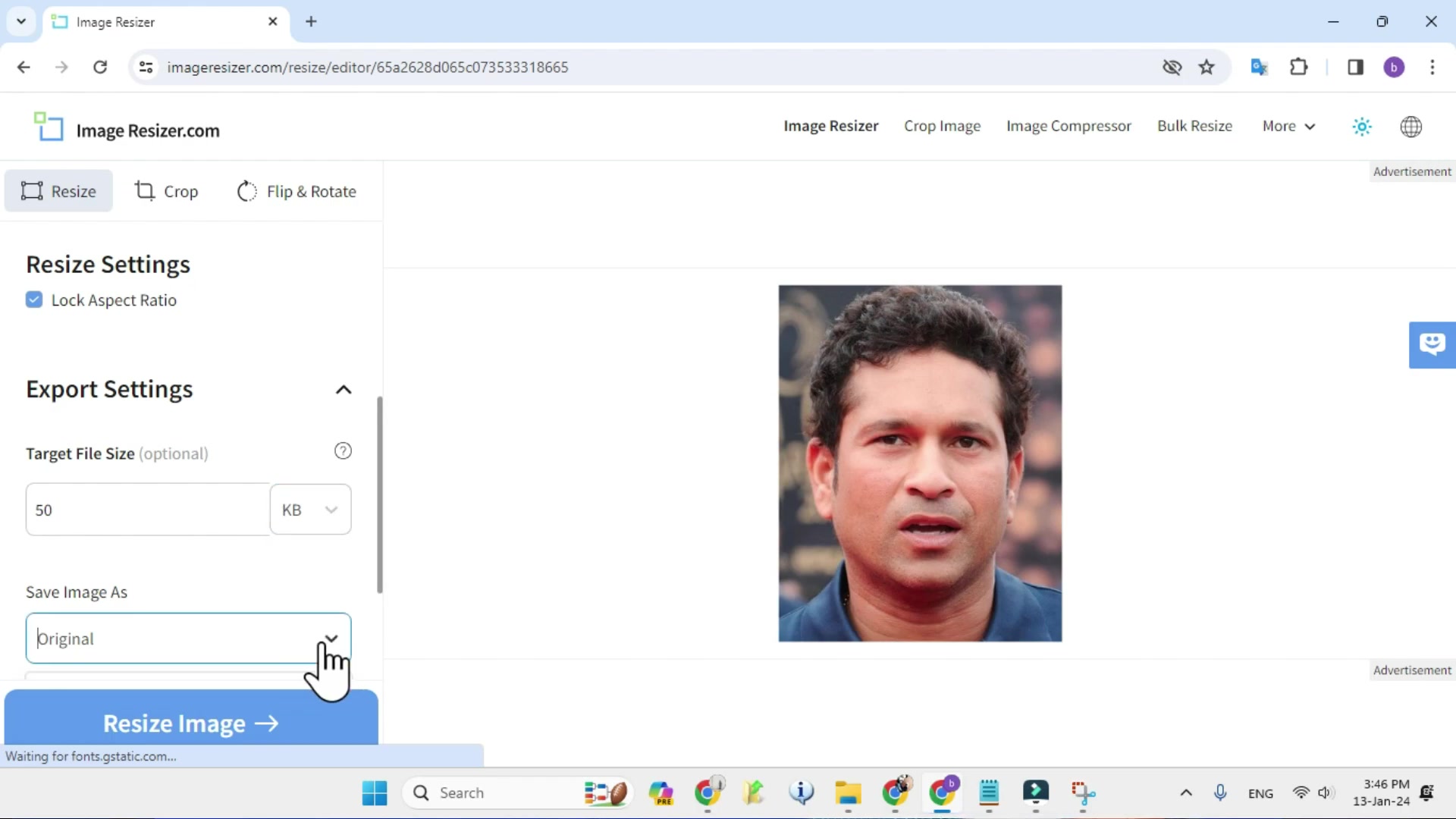The image size is (1456, 819).
Task: Open the tab search dropdown arrow
Action: pyautogui.click(x=21, y=21)
